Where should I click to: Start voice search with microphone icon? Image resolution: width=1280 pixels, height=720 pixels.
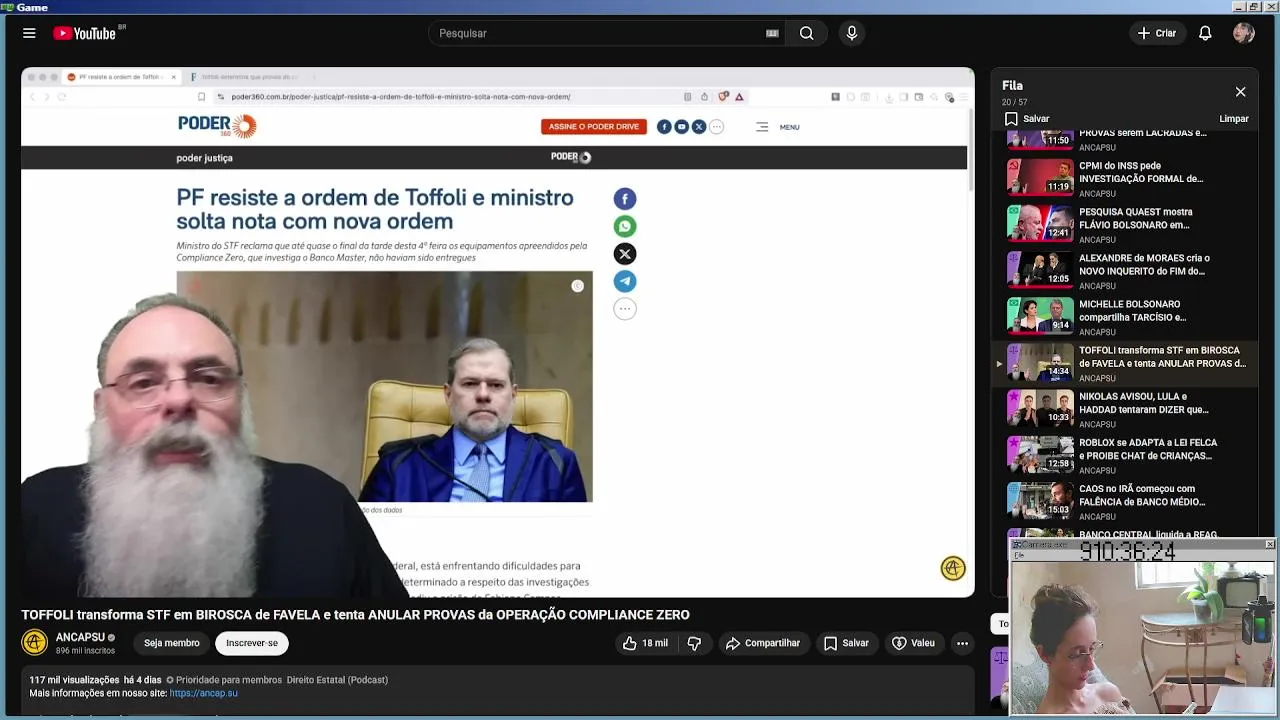point(852,33)
